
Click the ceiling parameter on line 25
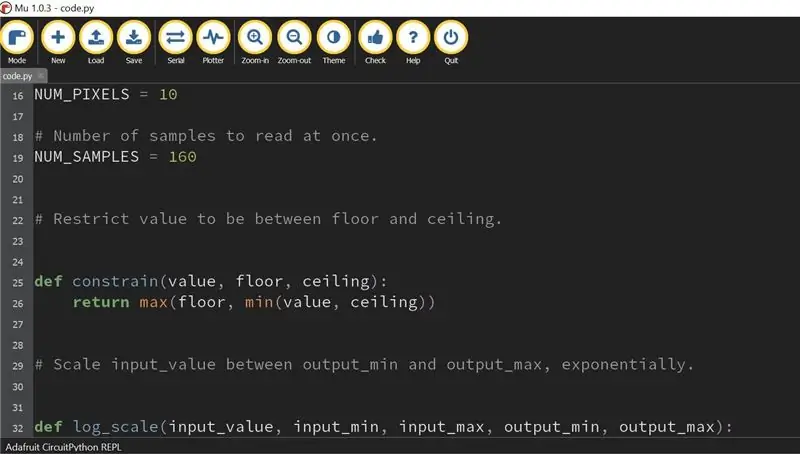pos(336,282)
